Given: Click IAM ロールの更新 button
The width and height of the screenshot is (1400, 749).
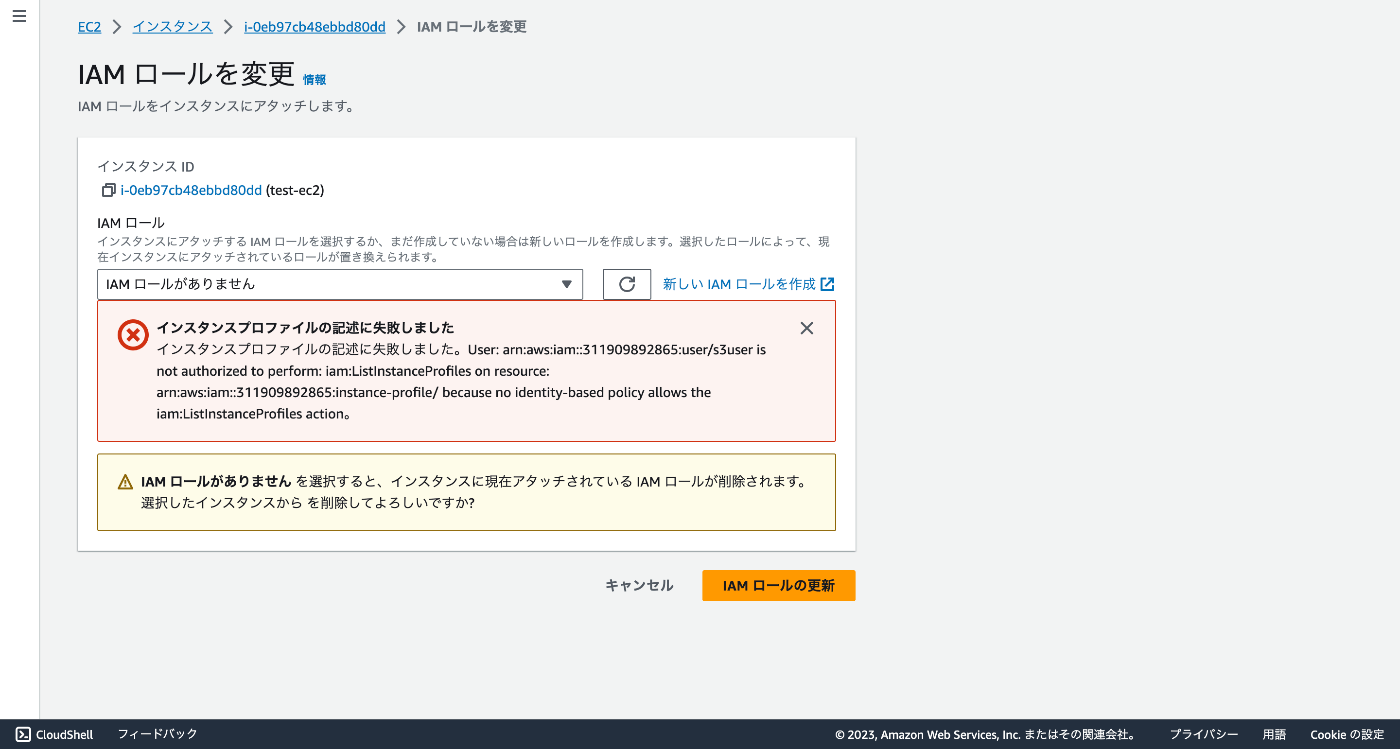Looking at the screenshot, I should (x=779, y=585).
